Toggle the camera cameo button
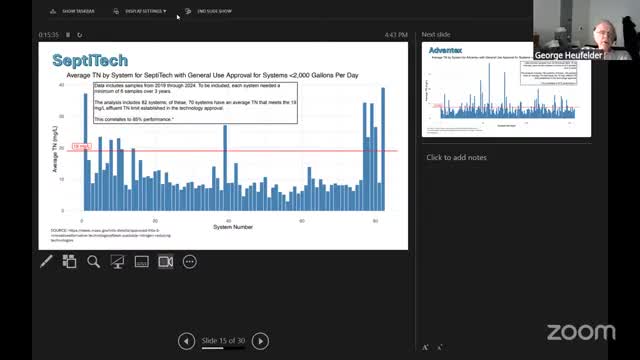This screenshot has width=640, height=360. click(x=166, y=262)
